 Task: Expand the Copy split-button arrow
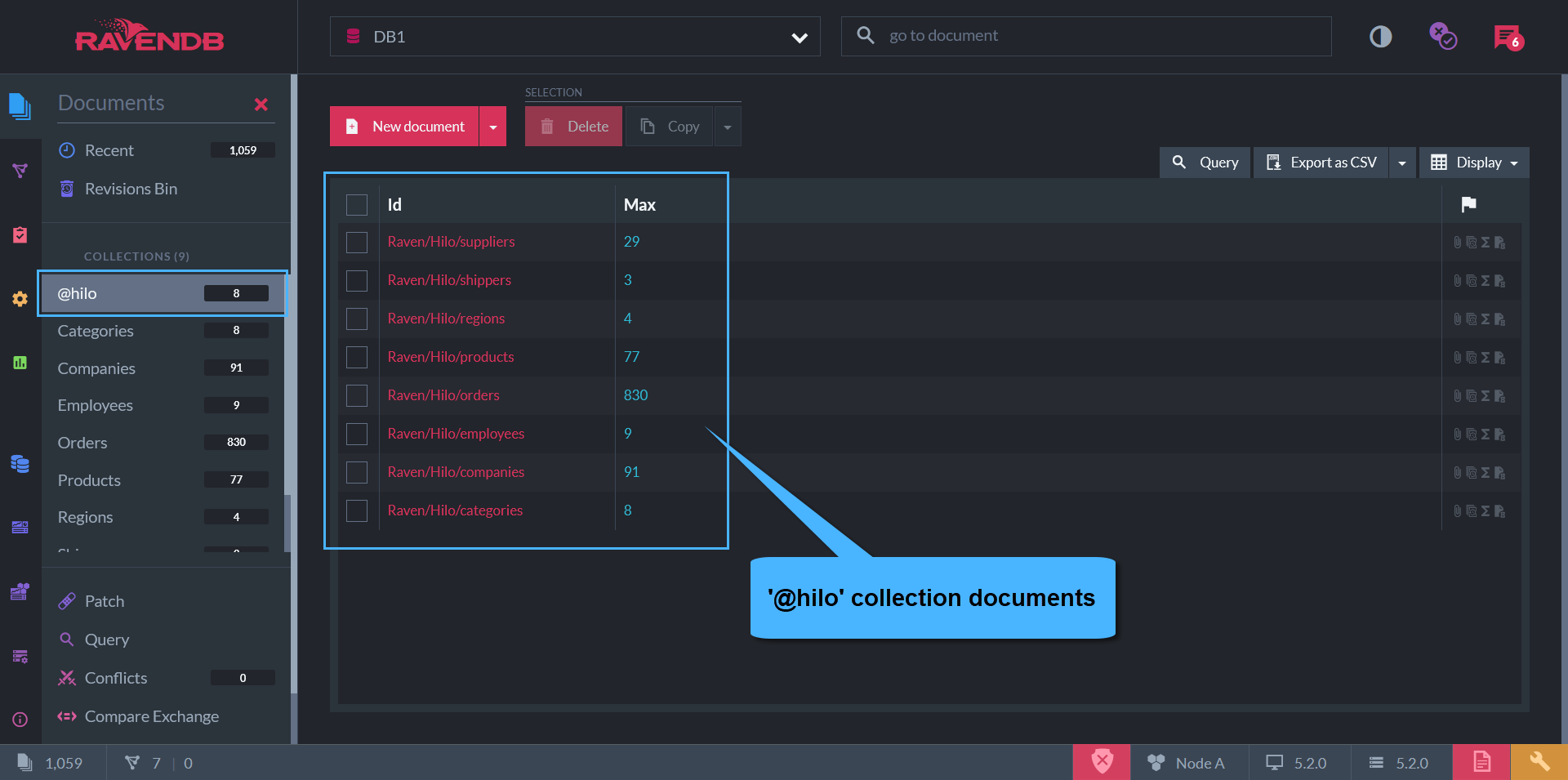coord(728,127)
